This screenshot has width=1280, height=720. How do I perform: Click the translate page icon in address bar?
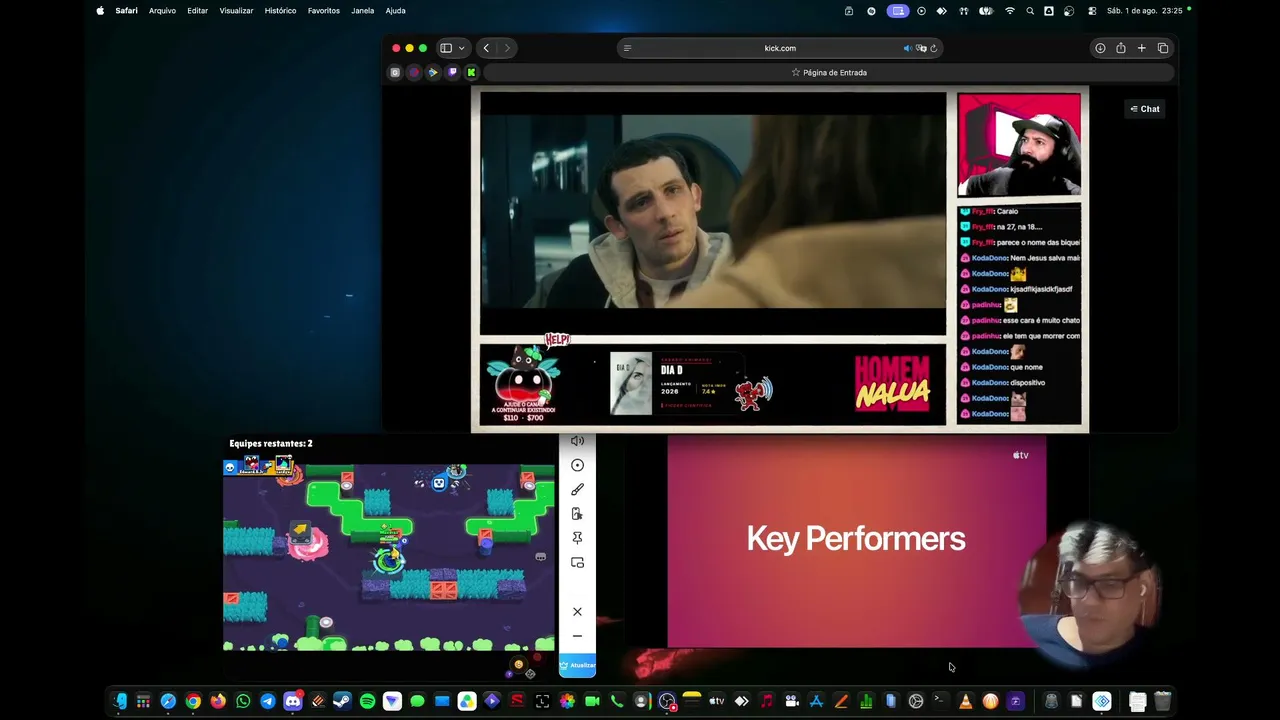tap(921, 48)
